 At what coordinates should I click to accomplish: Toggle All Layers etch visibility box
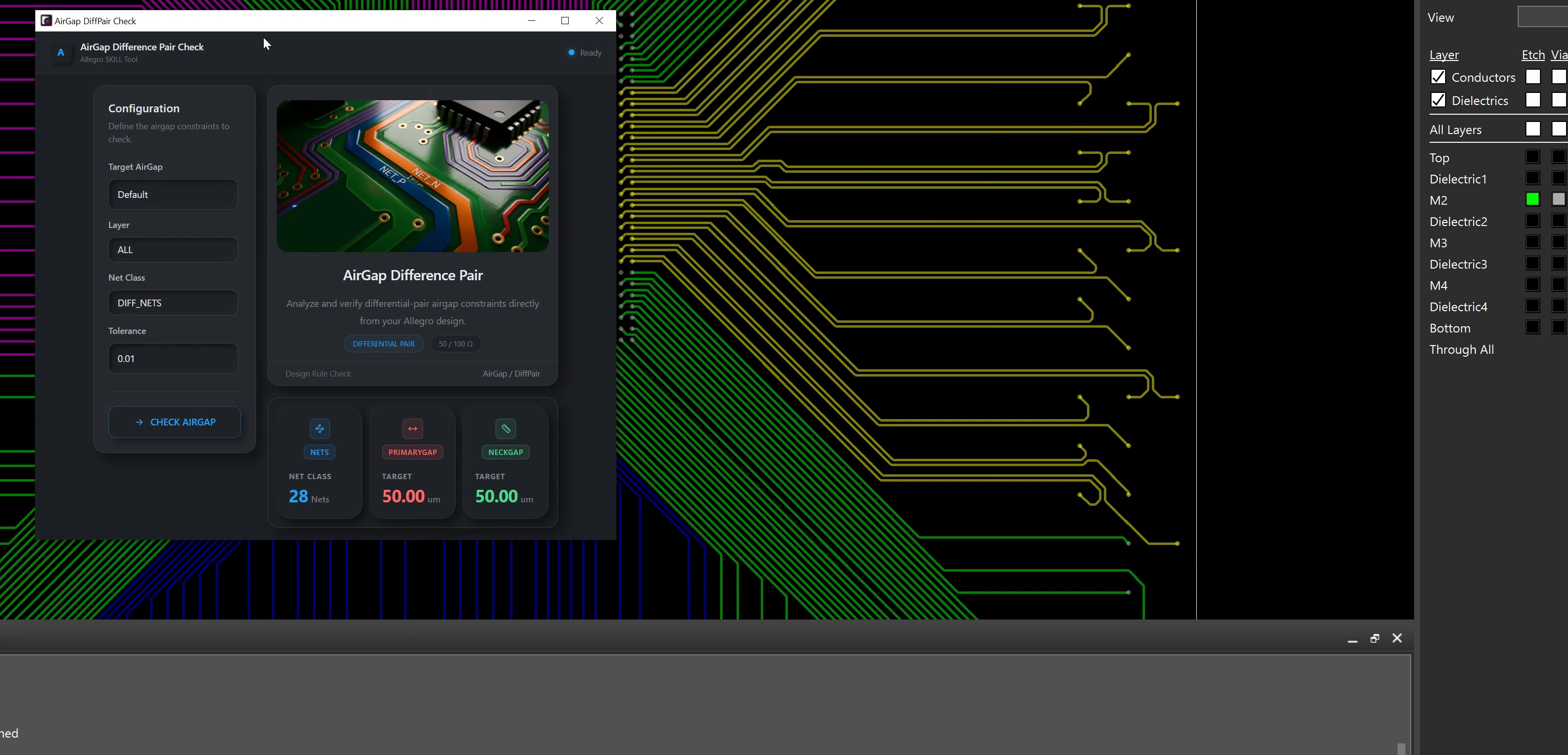tap(1533, 129)
